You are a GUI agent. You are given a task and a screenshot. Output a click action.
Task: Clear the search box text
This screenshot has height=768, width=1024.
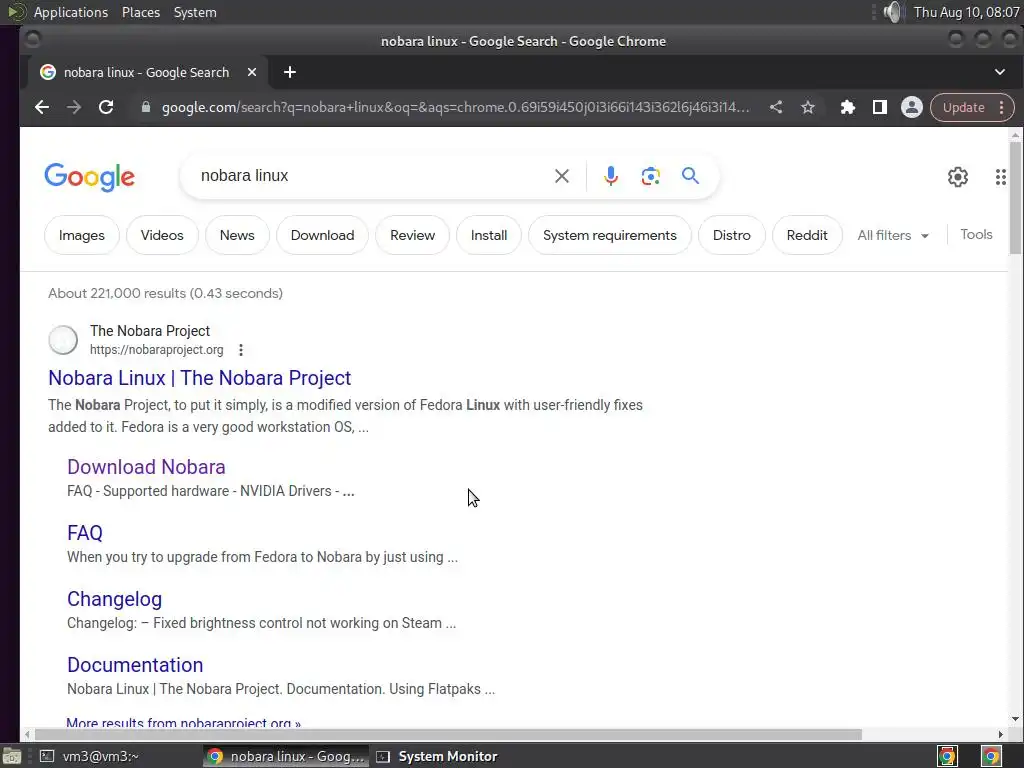[x=562, y=176]
